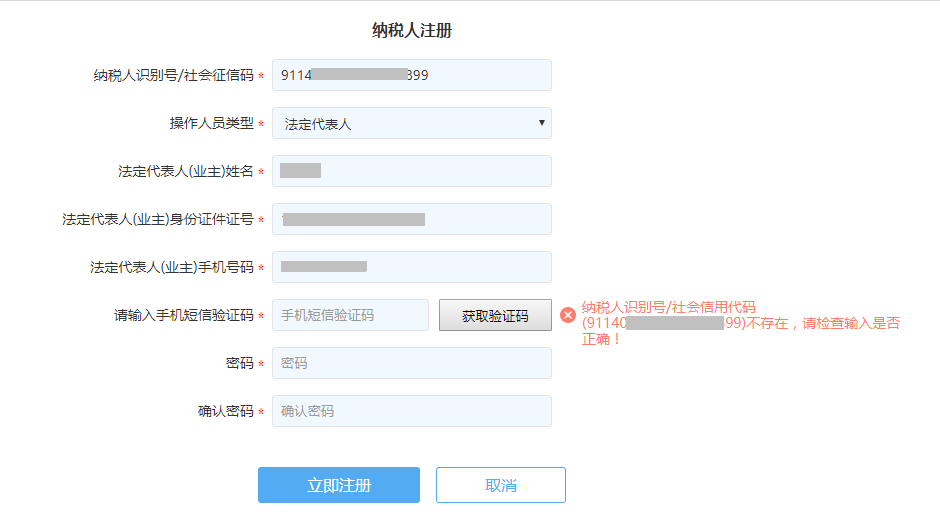Screen dimensions: 940x522
Task: Click the 请输入手机短信验证码 label
Action: click(x=184, y=315)
